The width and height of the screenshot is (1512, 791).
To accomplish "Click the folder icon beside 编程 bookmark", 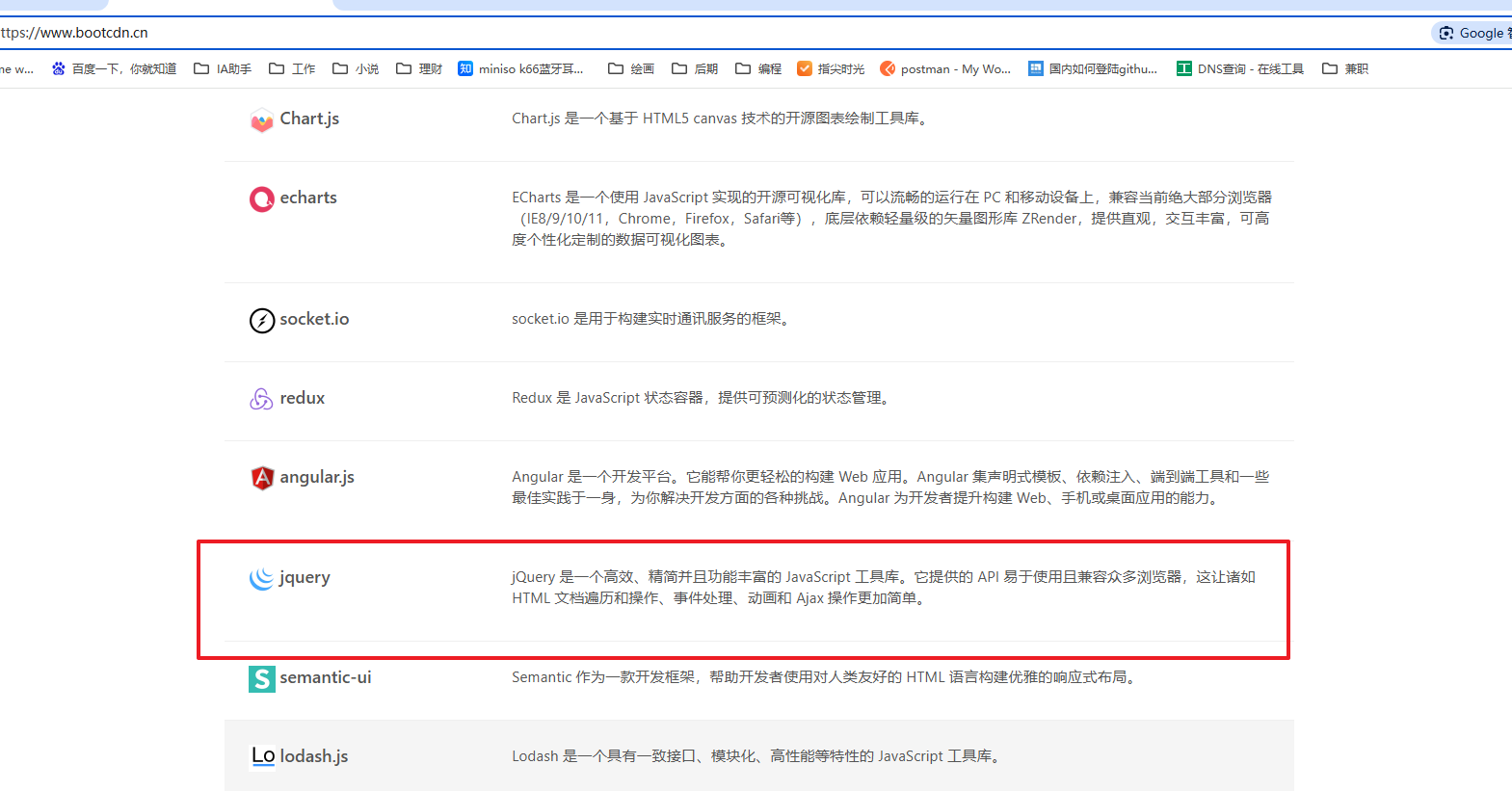I will 743,68.
